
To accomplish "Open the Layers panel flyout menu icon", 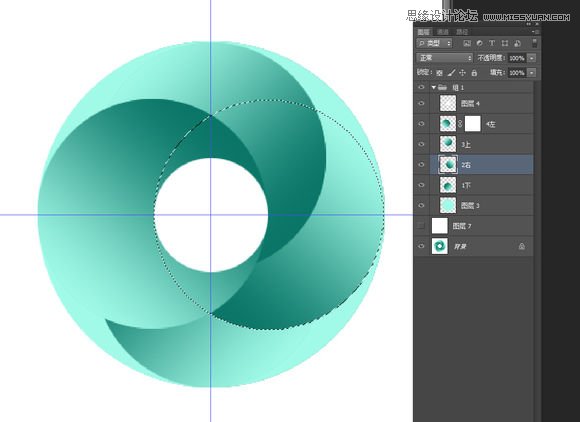I will (x=536, y=32).
